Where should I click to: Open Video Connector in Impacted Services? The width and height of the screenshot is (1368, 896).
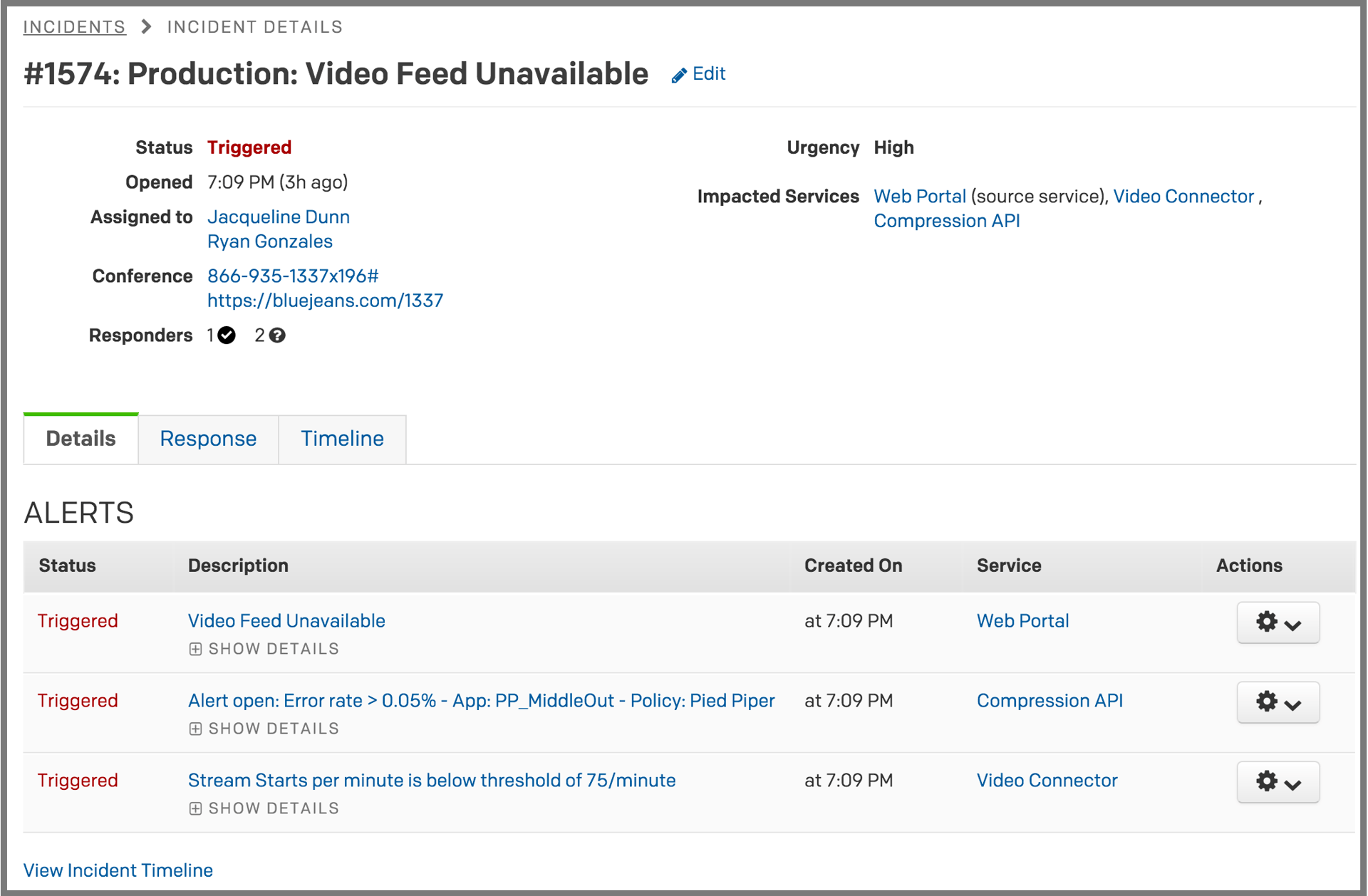[1183, 197]
